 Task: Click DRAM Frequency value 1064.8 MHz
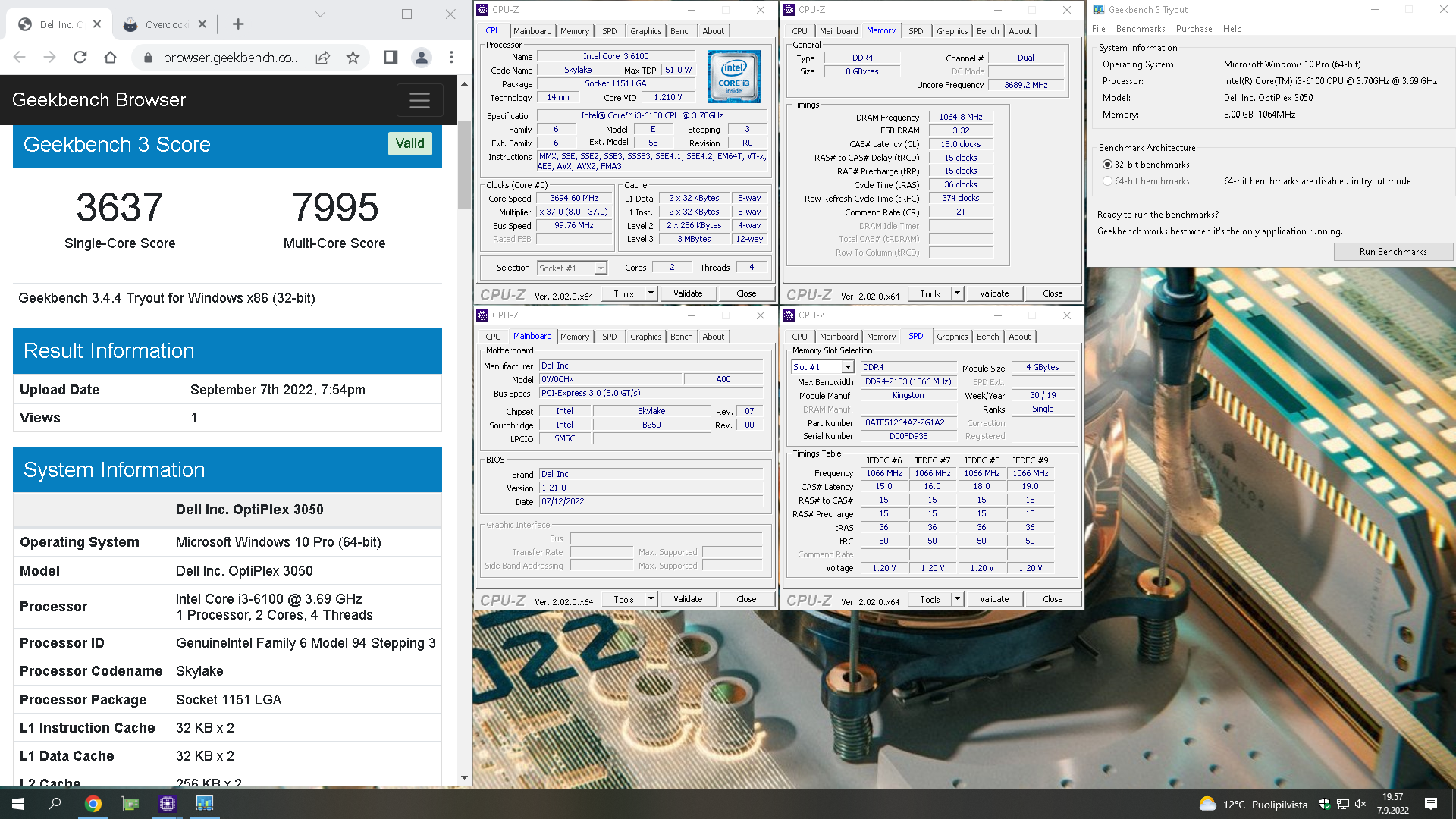click(960, 118)
